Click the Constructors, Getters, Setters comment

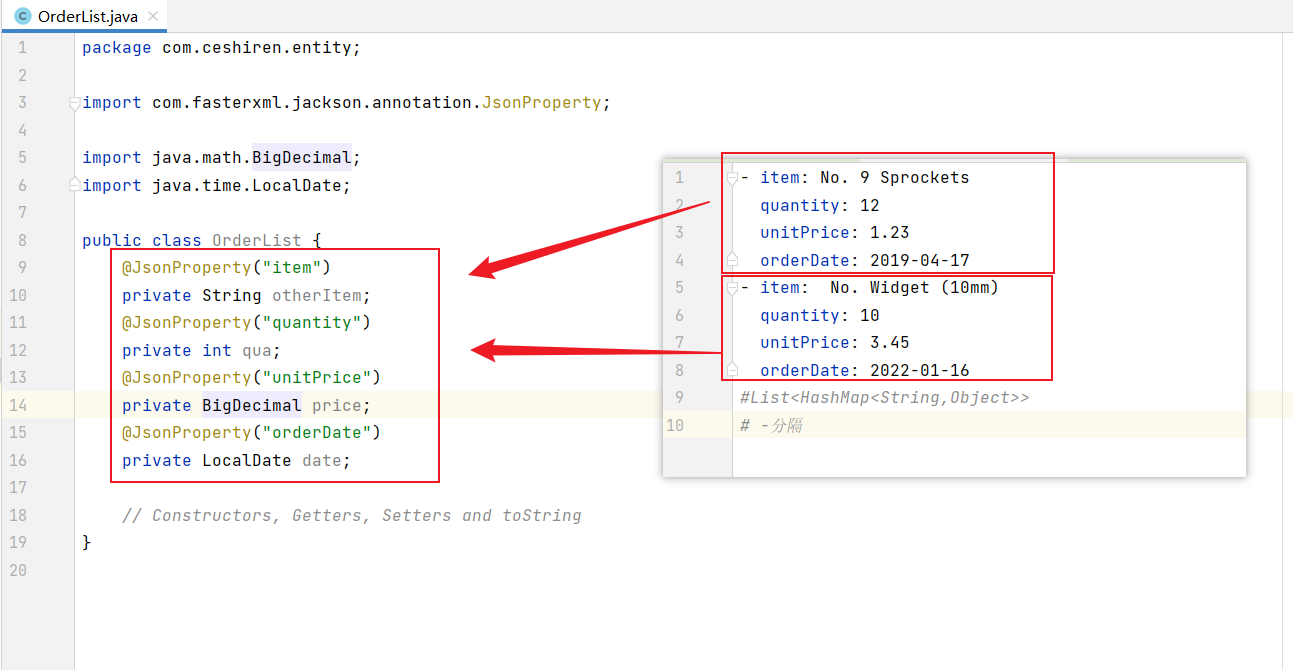pyautogui.click(x=351, y=516)
